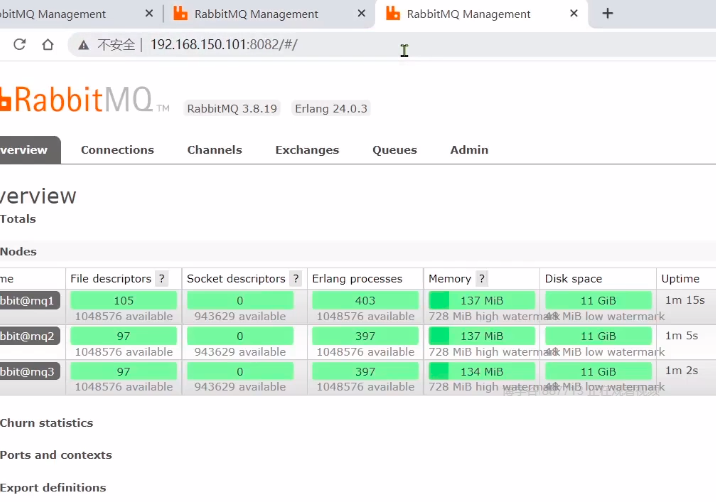This screenshot has width=716, height=502.
Task: Open the Connections tab
Action: [117, 150]
